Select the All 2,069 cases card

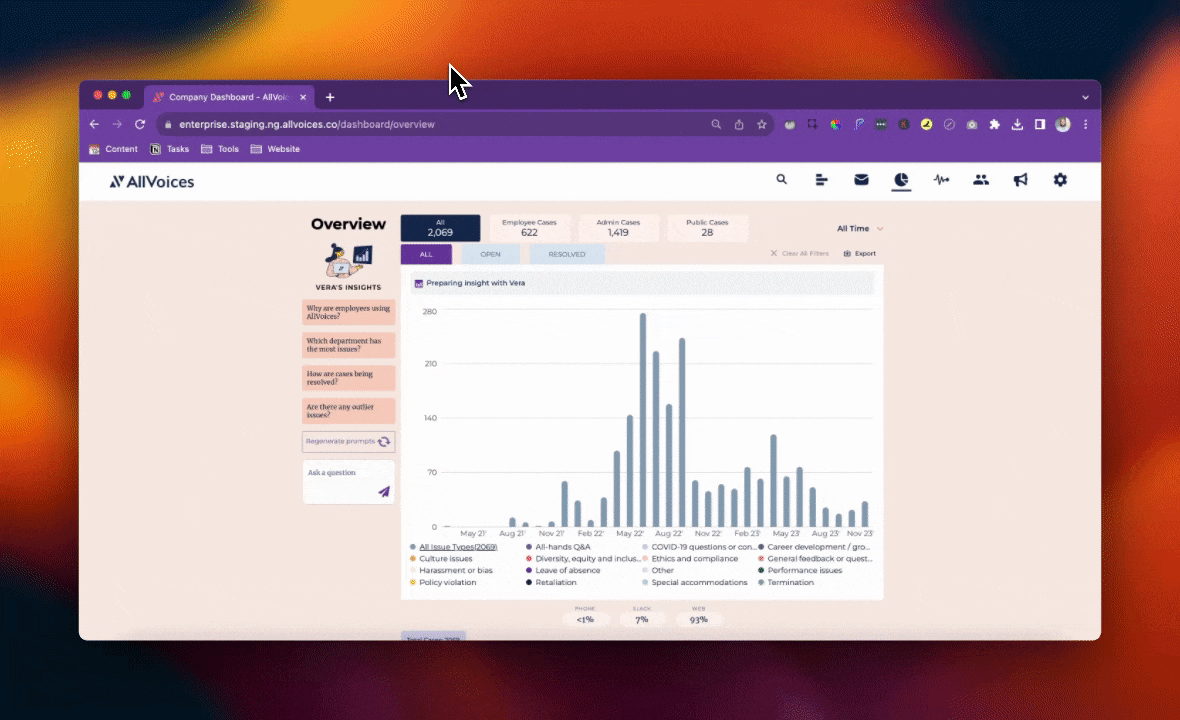[x=440, y=228]
